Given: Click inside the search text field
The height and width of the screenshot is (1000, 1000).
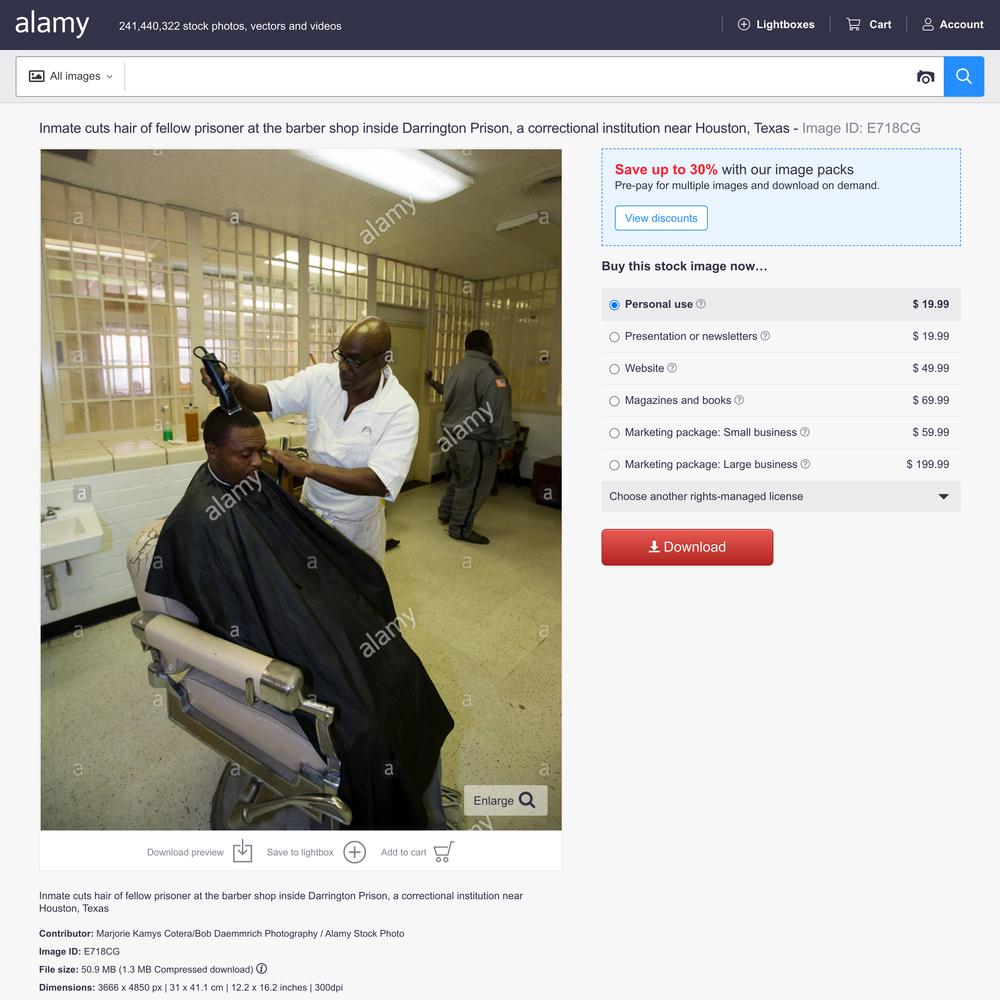Looking at the screenshot, I should click(x=518, y=77).
